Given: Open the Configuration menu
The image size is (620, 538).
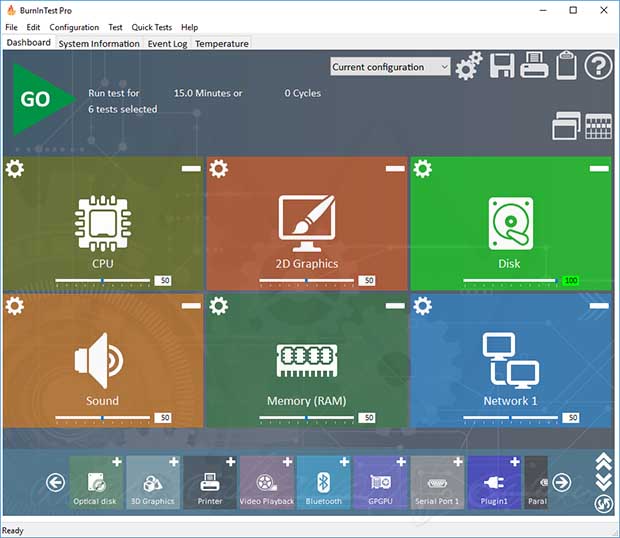Looking at the screenshot, I should click(74, 27).
